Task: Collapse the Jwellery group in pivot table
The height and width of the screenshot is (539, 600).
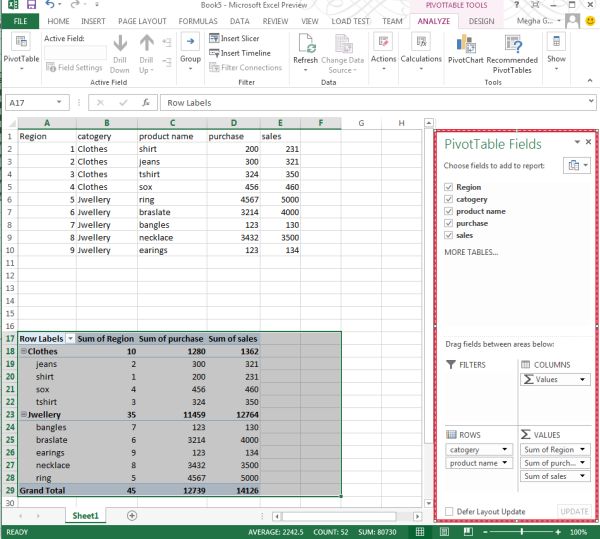Action: (x=23, y=414)
